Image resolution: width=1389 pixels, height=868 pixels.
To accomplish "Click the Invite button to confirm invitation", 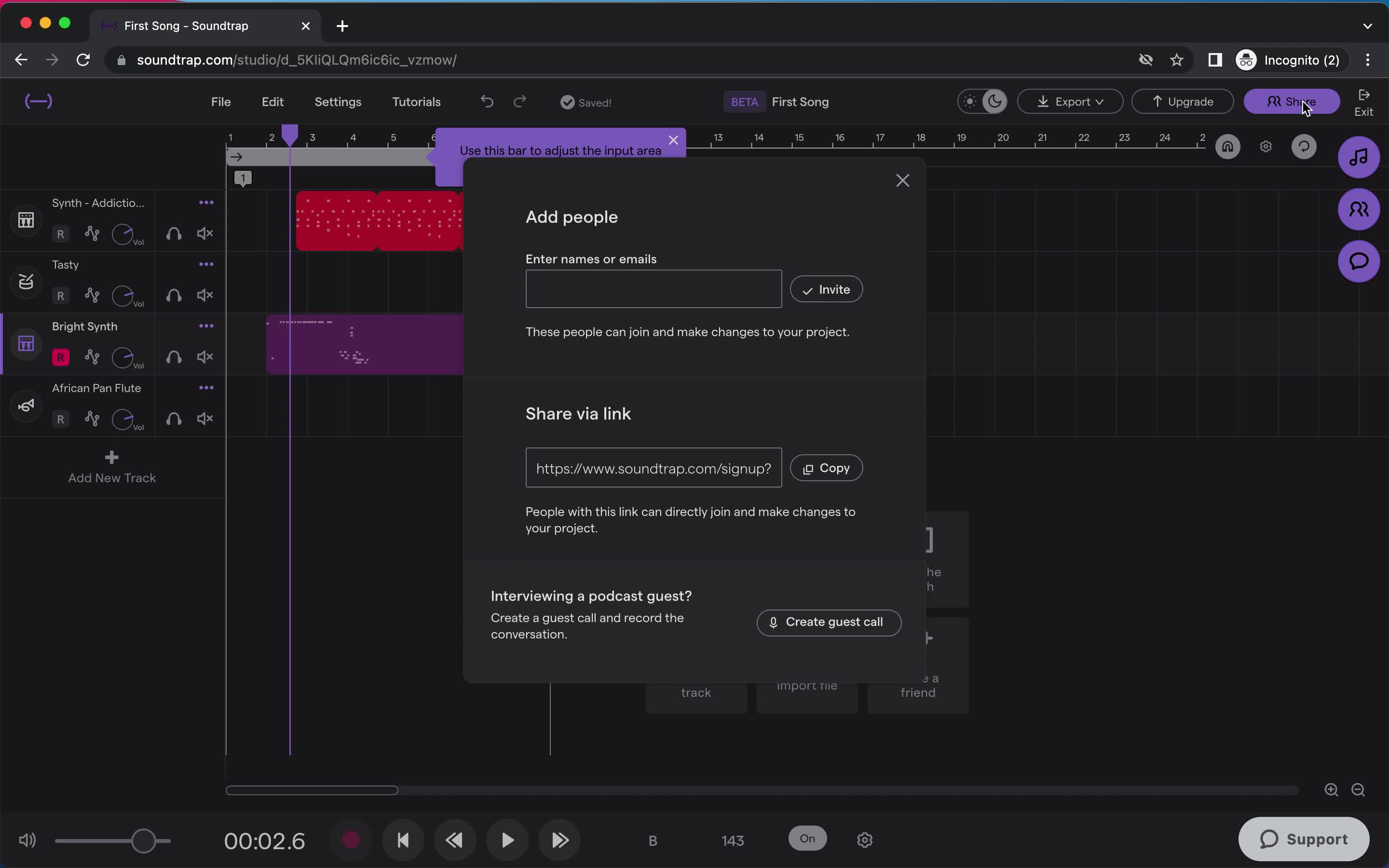I will [x=826, y=289].
